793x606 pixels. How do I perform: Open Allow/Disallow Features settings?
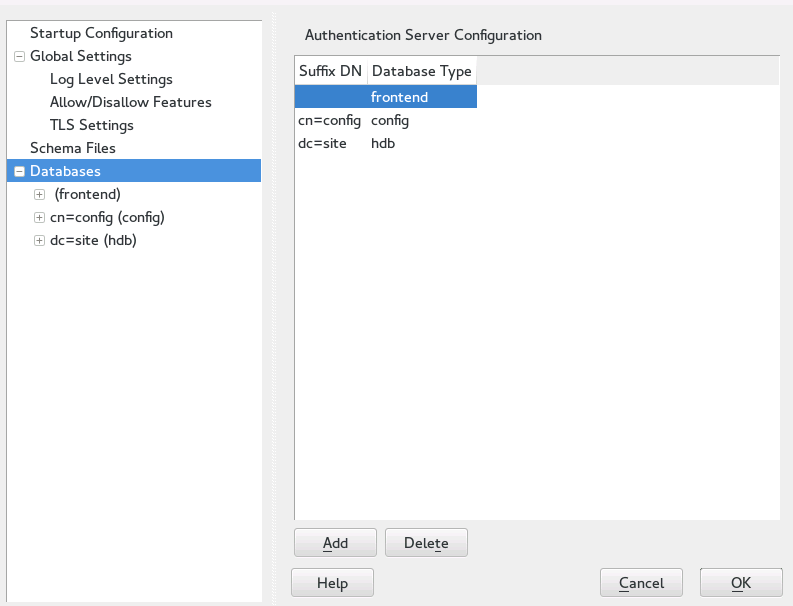tap(130, 102)
